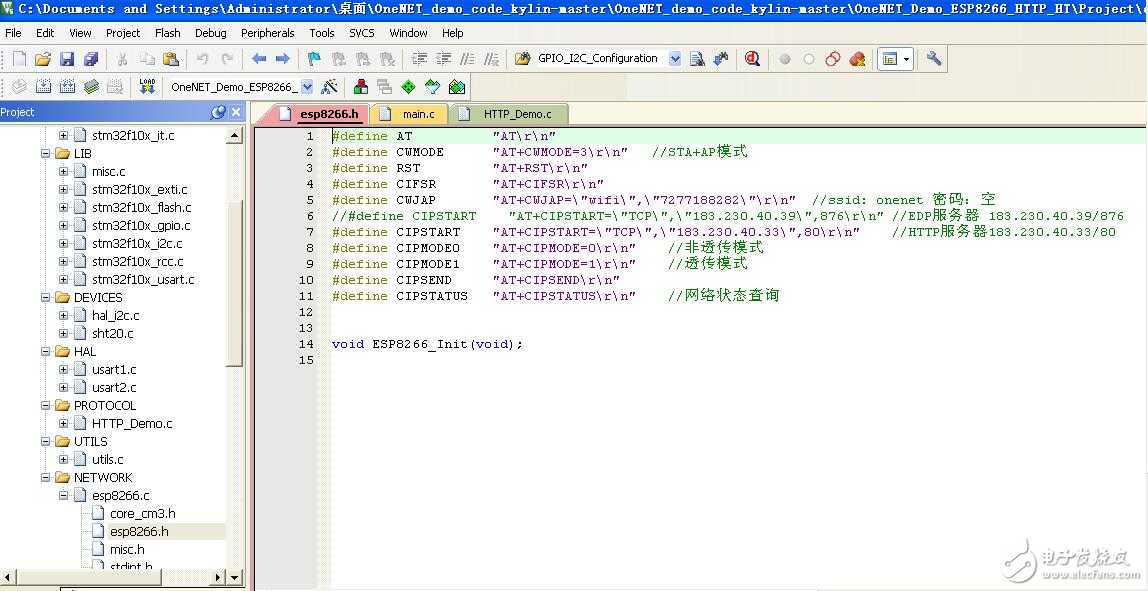Click the Project tree vertical scrollbar thumb
The height and width of the screenshot is (591, 1148).
[234, 282]
